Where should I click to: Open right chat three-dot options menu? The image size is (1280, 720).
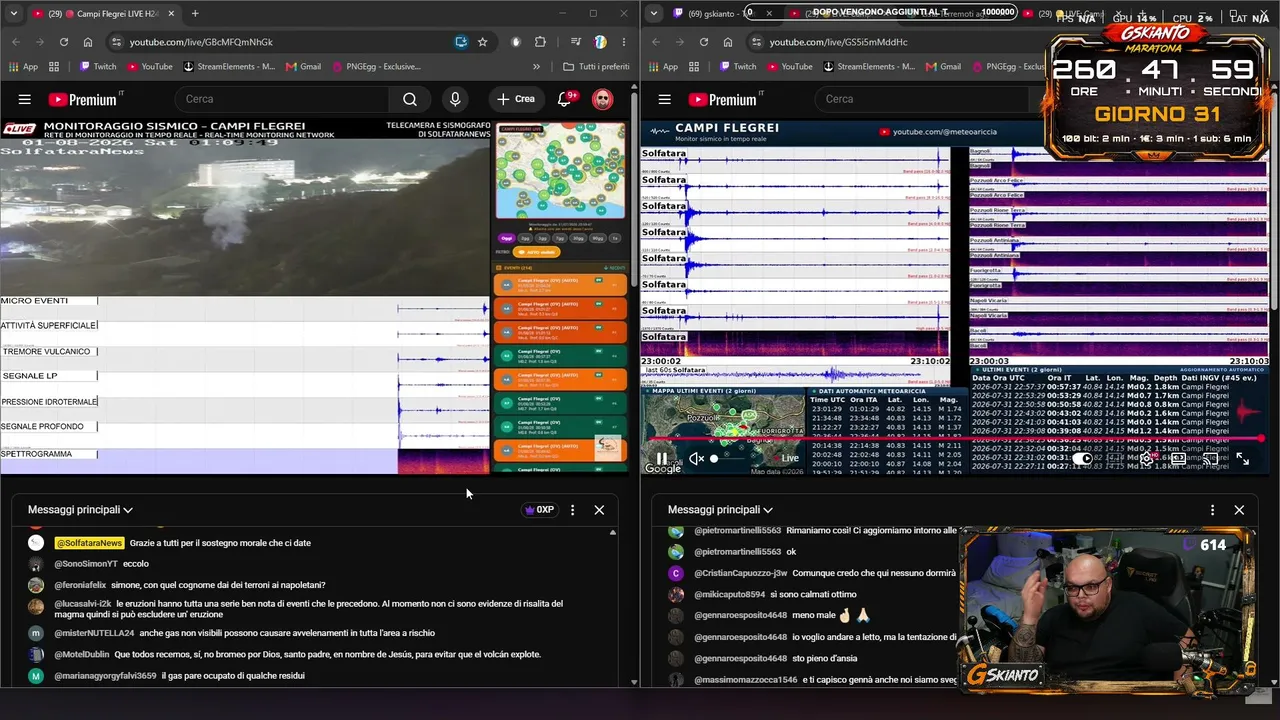tap(1212, 510)
